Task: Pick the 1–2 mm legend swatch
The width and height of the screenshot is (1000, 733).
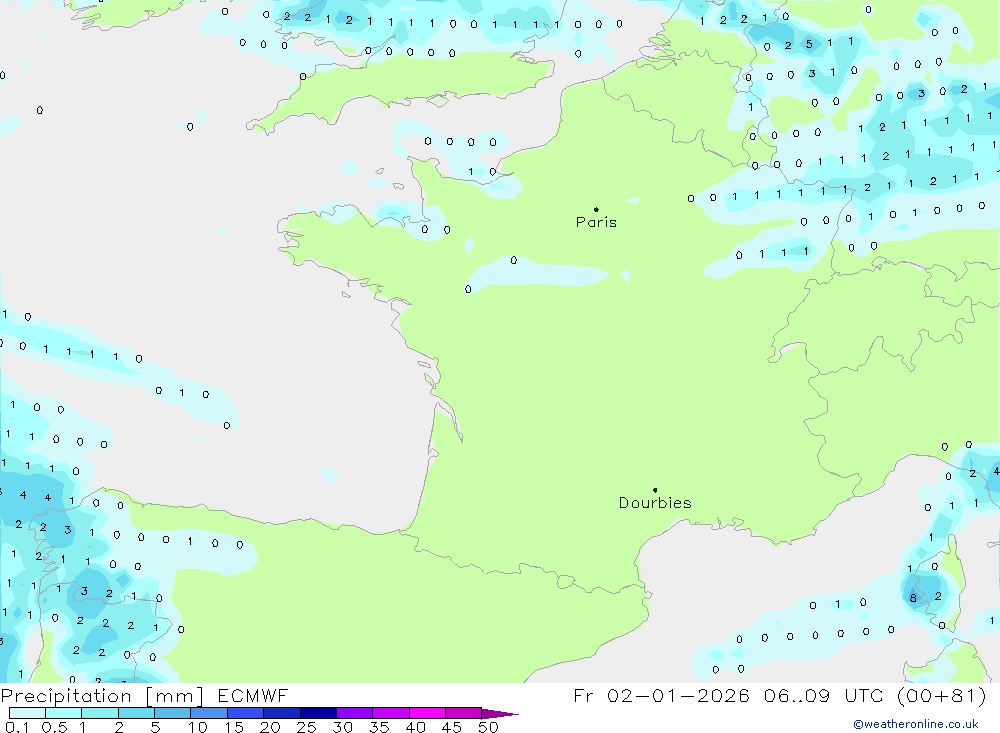Action: point(99,713)
